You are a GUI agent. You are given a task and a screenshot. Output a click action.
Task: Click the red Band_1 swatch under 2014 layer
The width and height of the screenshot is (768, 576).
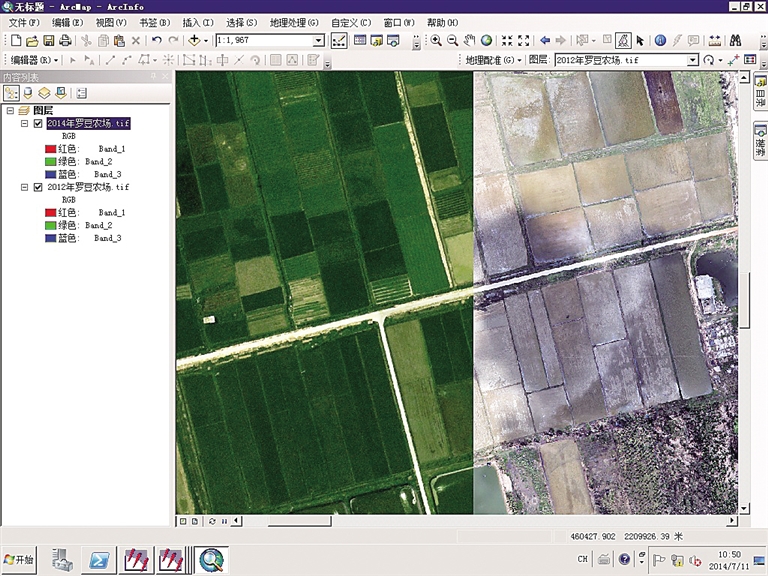(51, 149)
